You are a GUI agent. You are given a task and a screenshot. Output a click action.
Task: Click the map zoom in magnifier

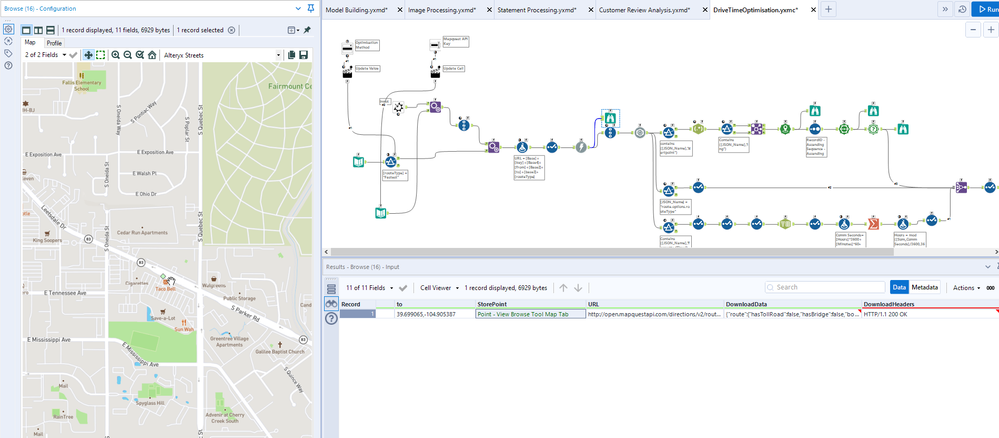[116, 55]
